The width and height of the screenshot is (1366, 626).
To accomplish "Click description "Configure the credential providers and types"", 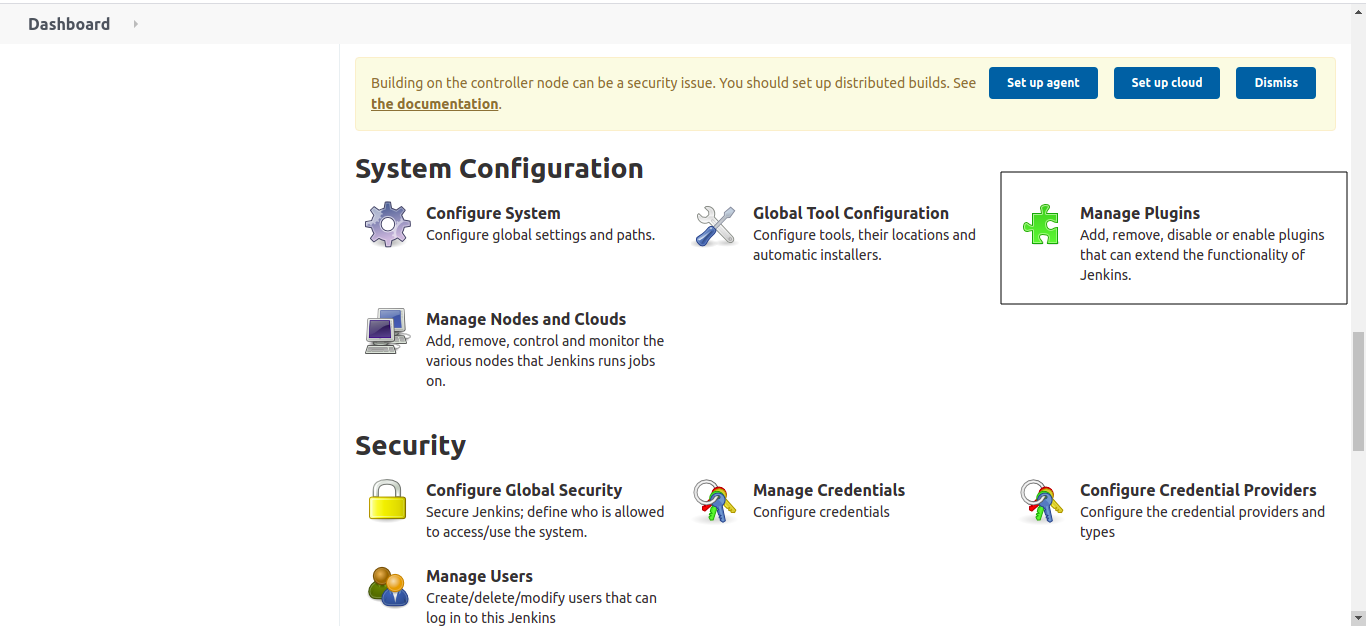I will (1202, 522).
